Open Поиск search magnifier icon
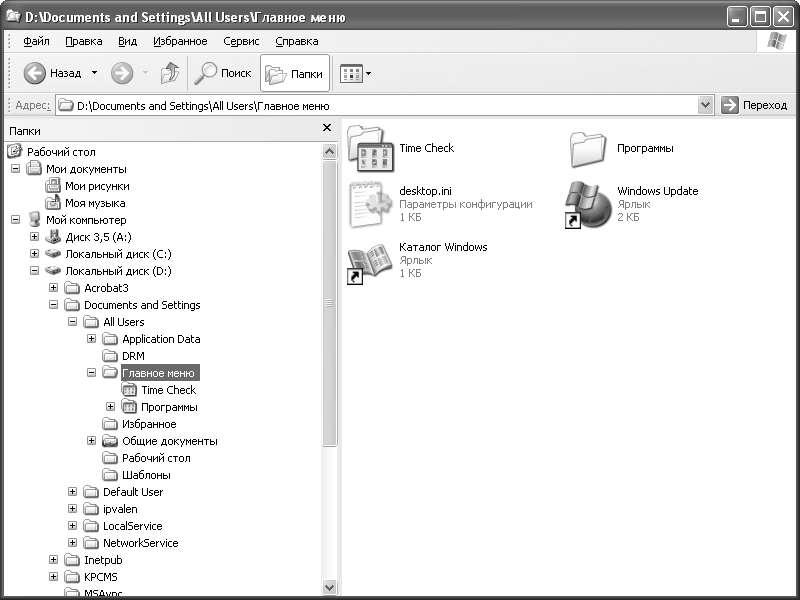This screenshot has width=800, height=600. tap(206, 73)
